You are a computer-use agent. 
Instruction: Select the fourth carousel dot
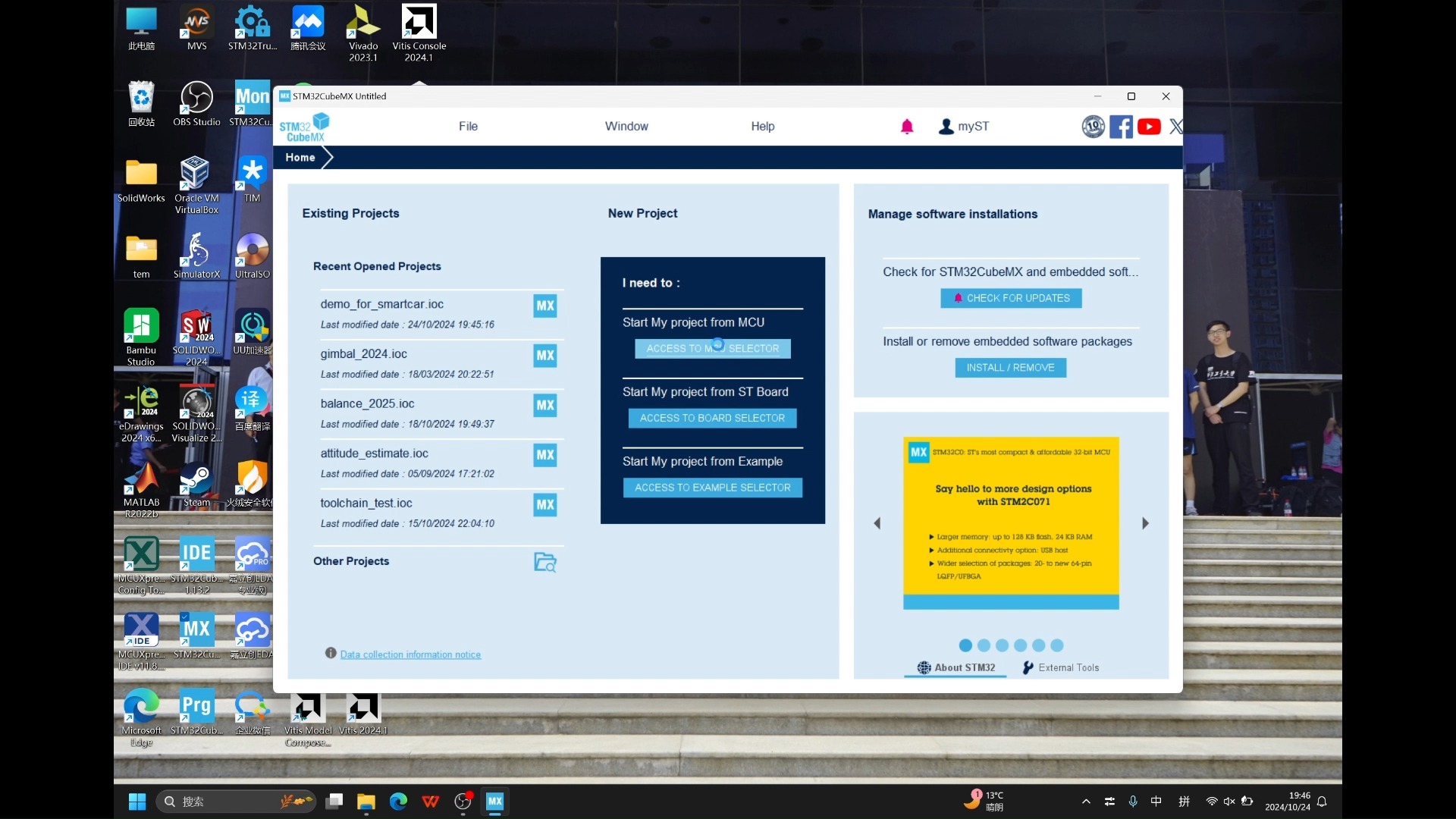[x=1021, y=645]
